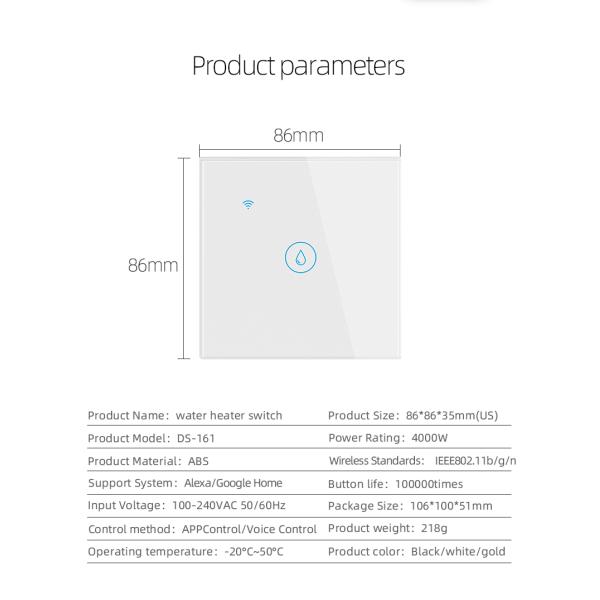This screenshot has height=600, width=600.
Task: Click the Control method APPControl/Voice Control text
Action: [x=202, y=529]
